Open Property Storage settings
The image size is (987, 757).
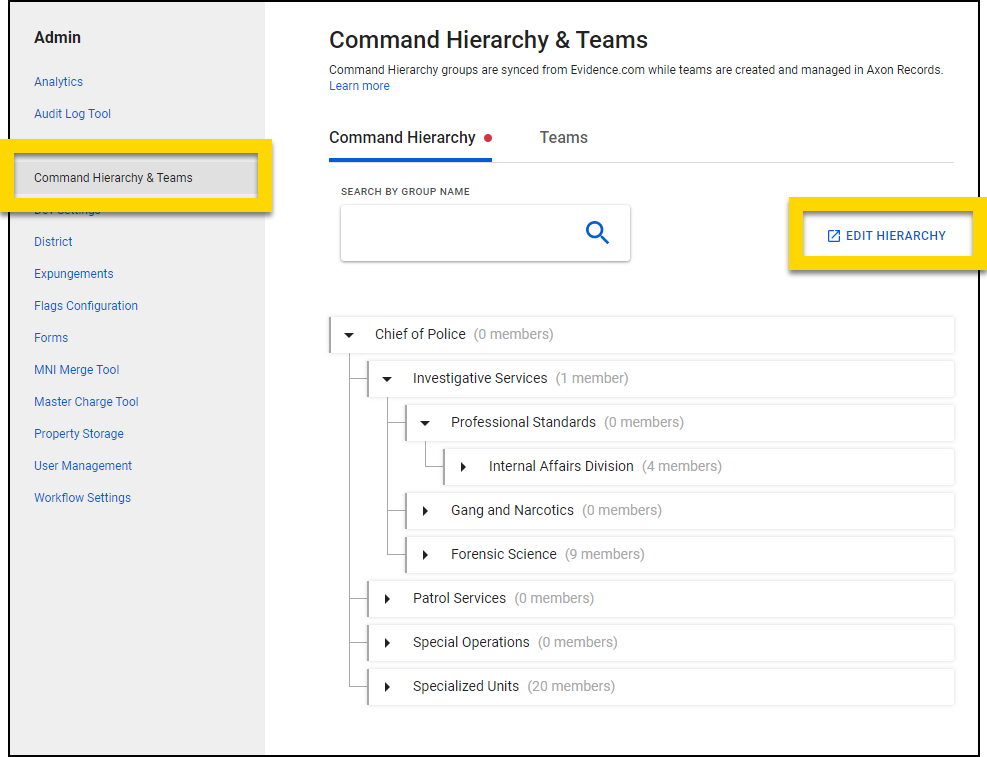pyautogui.click(x=79, y=433)
